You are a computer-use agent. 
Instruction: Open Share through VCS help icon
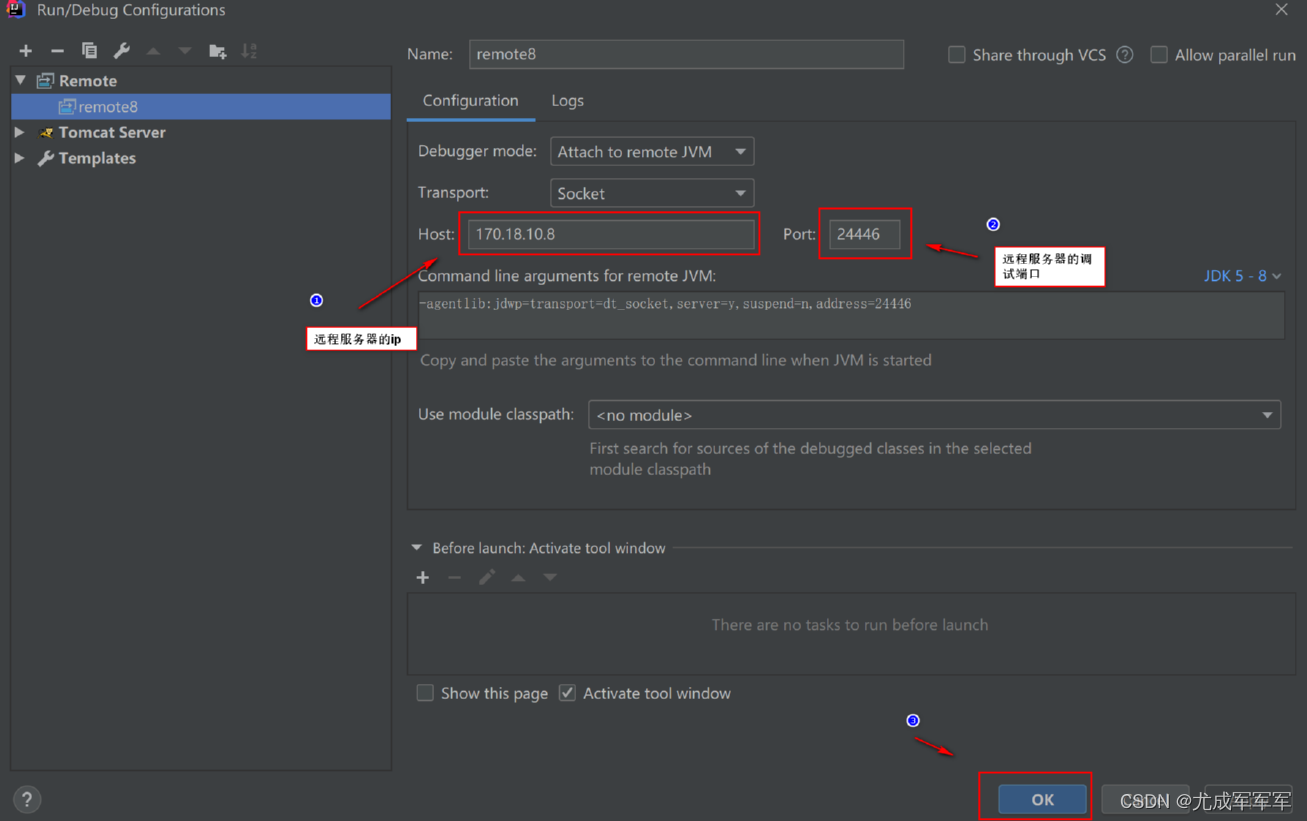pyautogui.click(x=1125, y=55)
